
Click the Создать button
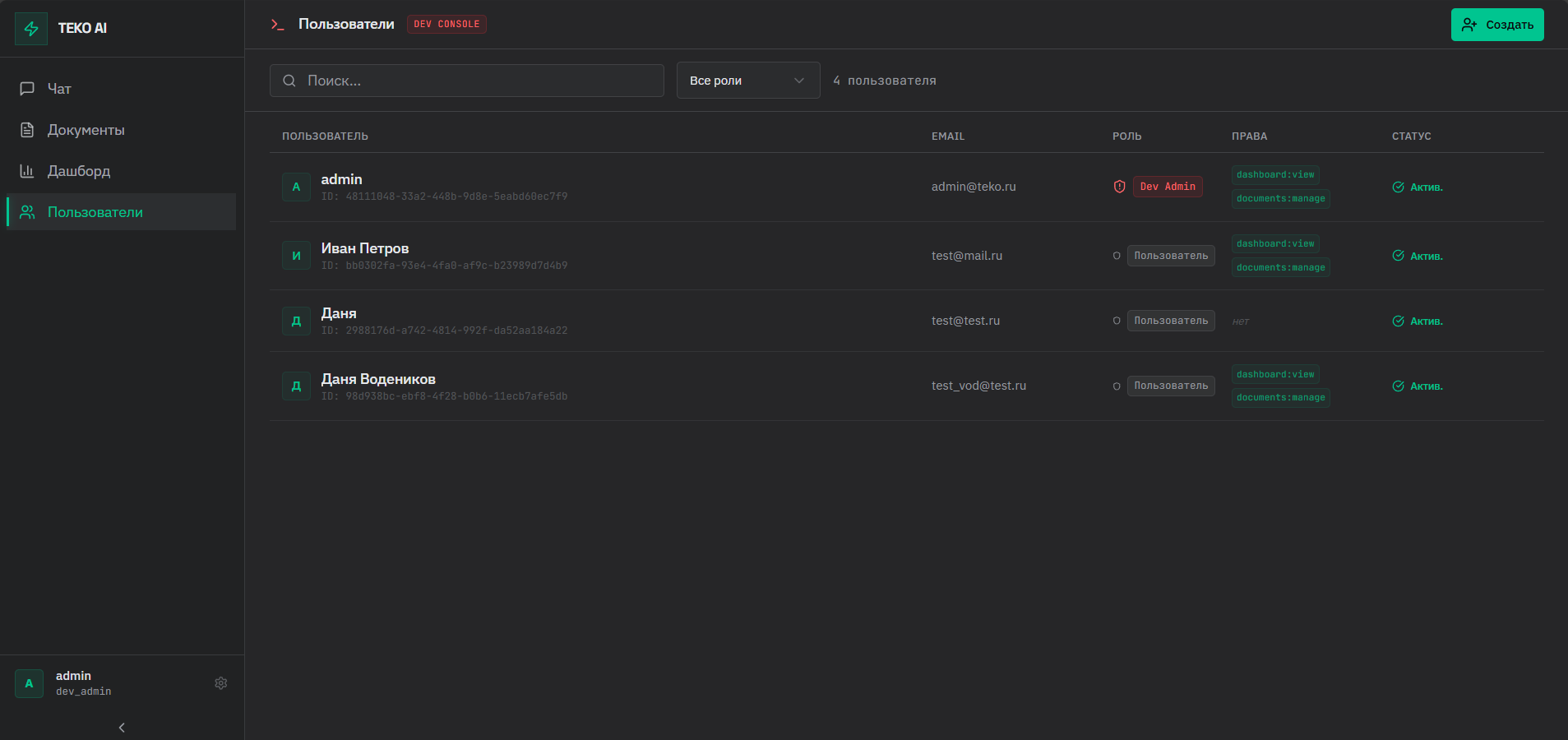[1497, 25]
